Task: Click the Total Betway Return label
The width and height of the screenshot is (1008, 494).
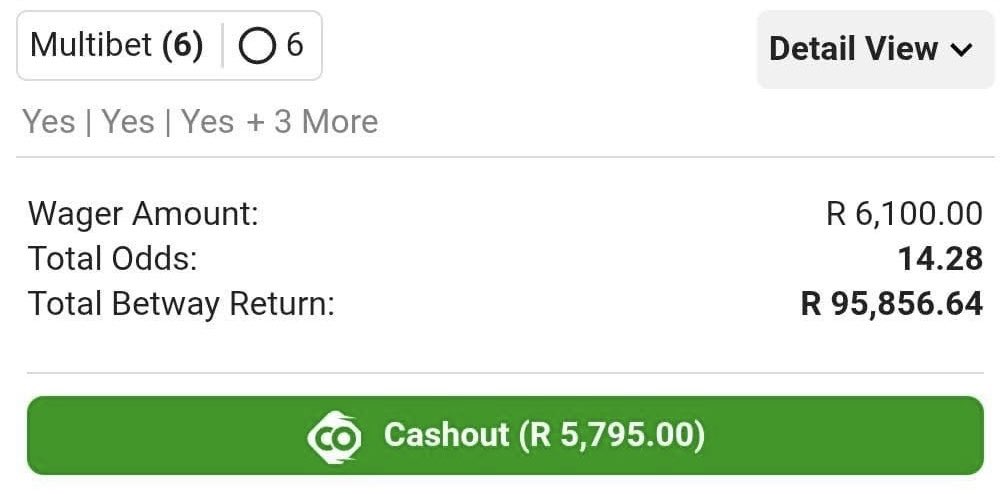Action: (181, 304)
